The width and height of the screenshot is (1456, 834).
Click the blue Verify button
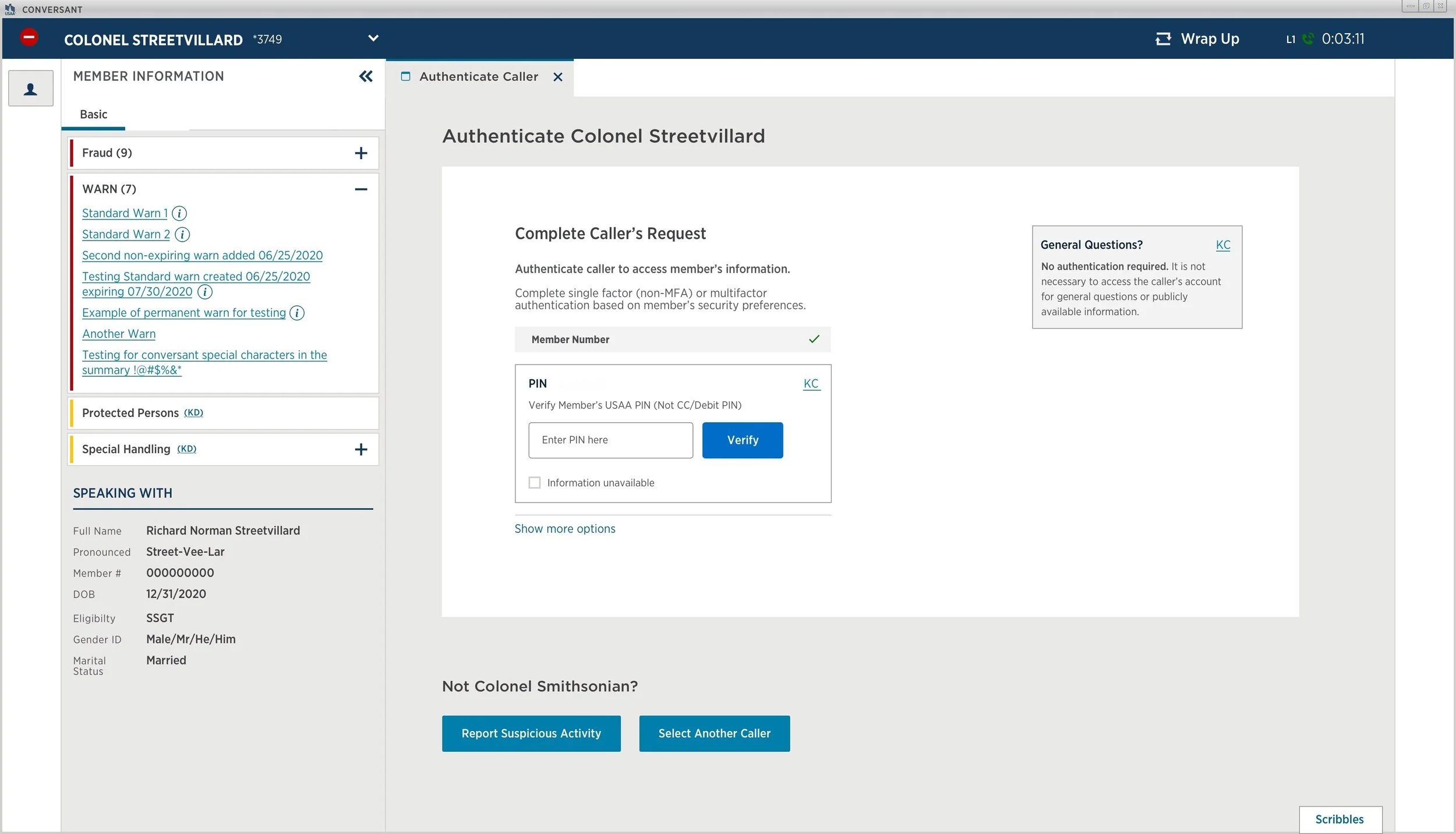(743, 440)
